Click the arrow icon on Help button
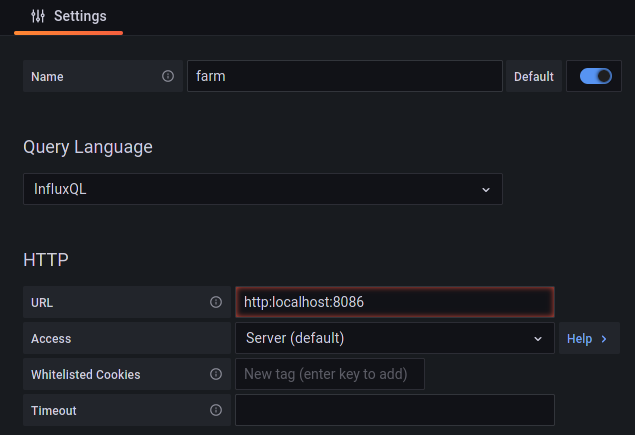This screenshot has width=635, height=435. pyautogui.click(x=604, y=339)
